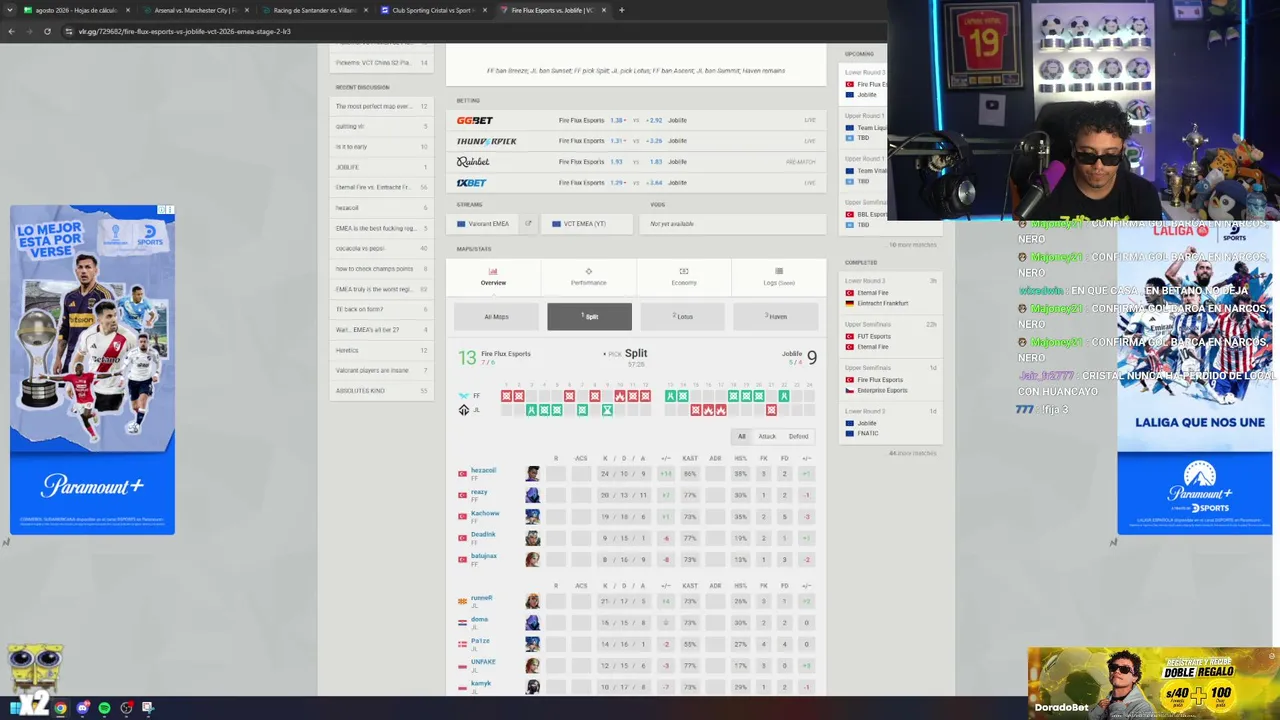The image size is (1280, 720).
Task: Click runneR's agent portrait
Action: 533,601
